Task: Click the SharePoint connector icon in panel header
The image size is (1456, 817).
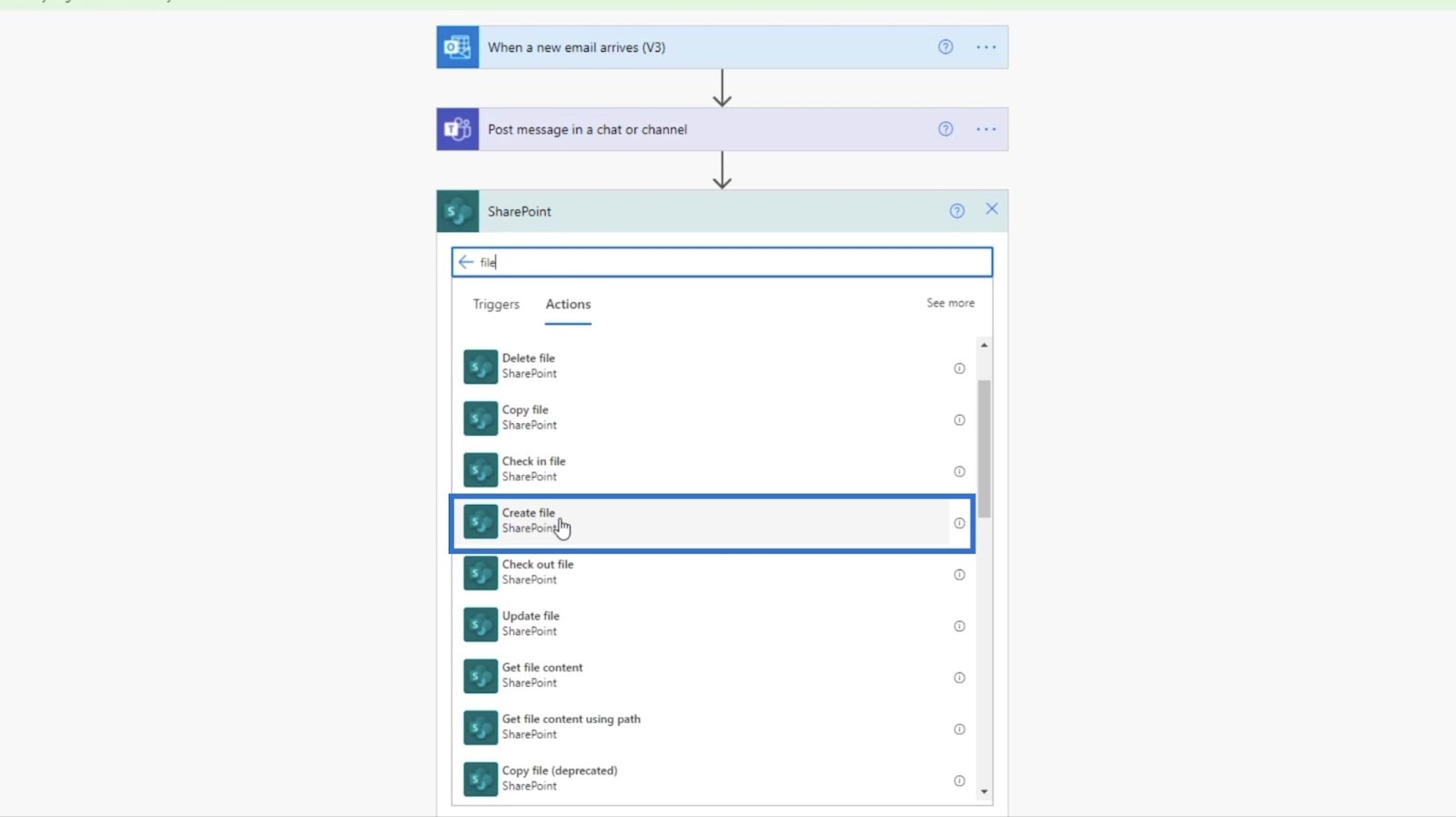Action: [x=458, y=211]
